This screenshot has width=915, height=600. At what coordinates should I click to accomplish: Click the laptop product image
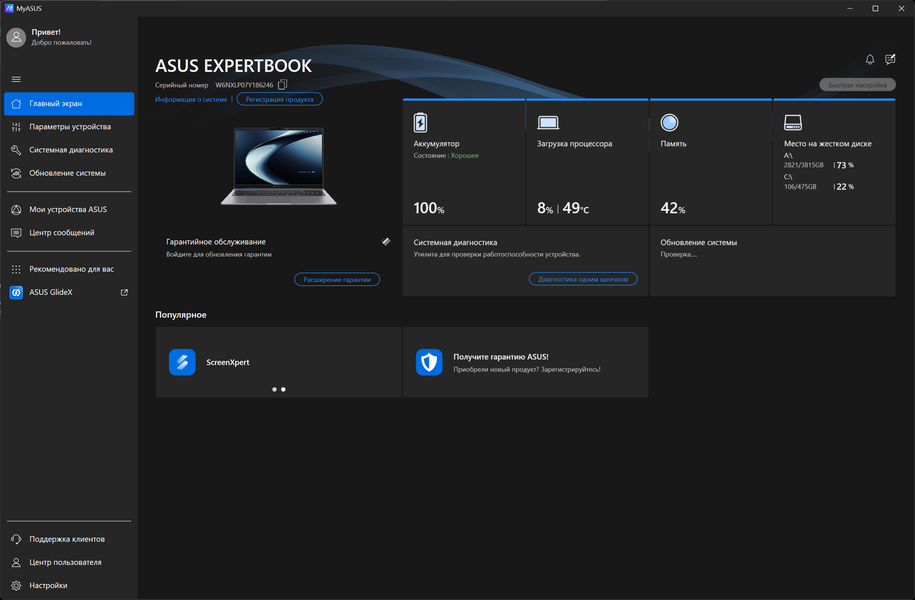coord(279,166)
